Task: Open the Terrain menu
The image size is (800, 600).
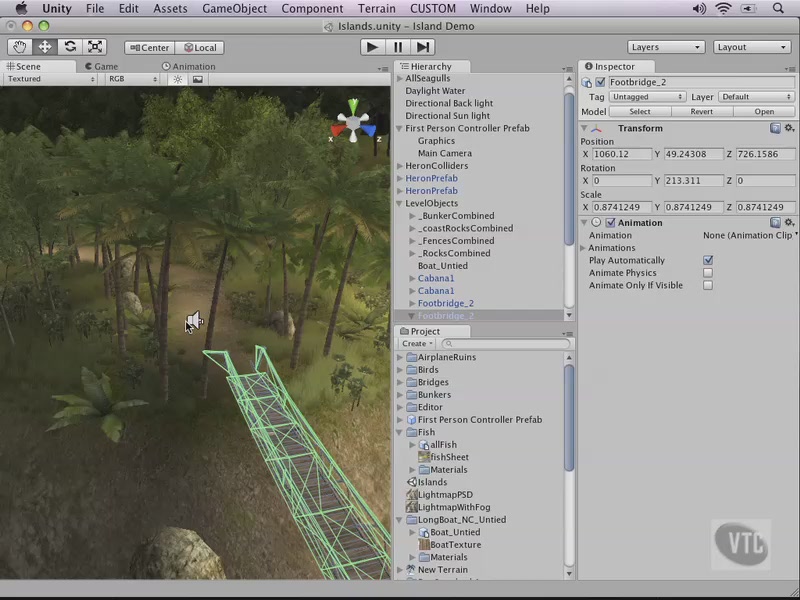Action: tap(377, 8)
